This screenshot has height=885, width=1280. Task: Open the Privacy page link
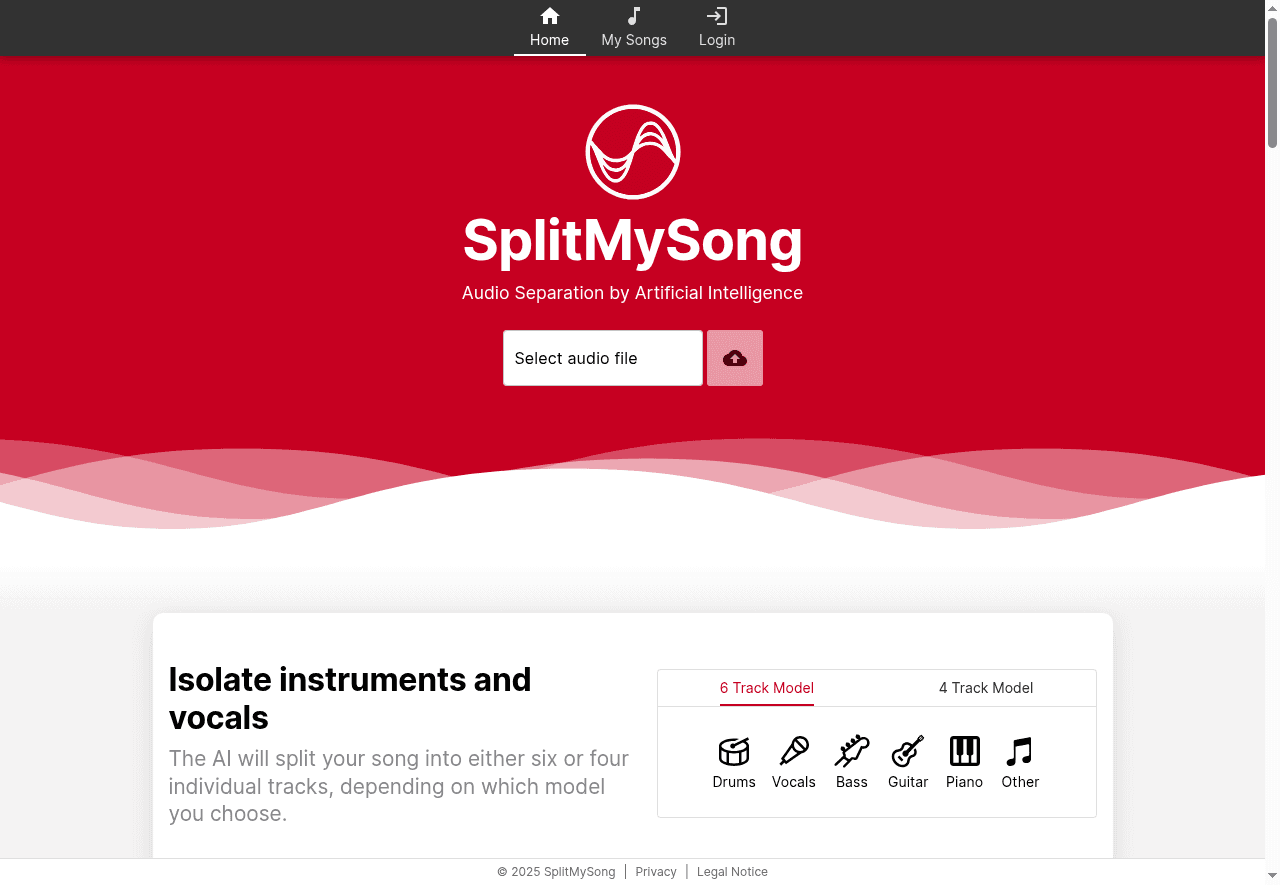point(656,871)
